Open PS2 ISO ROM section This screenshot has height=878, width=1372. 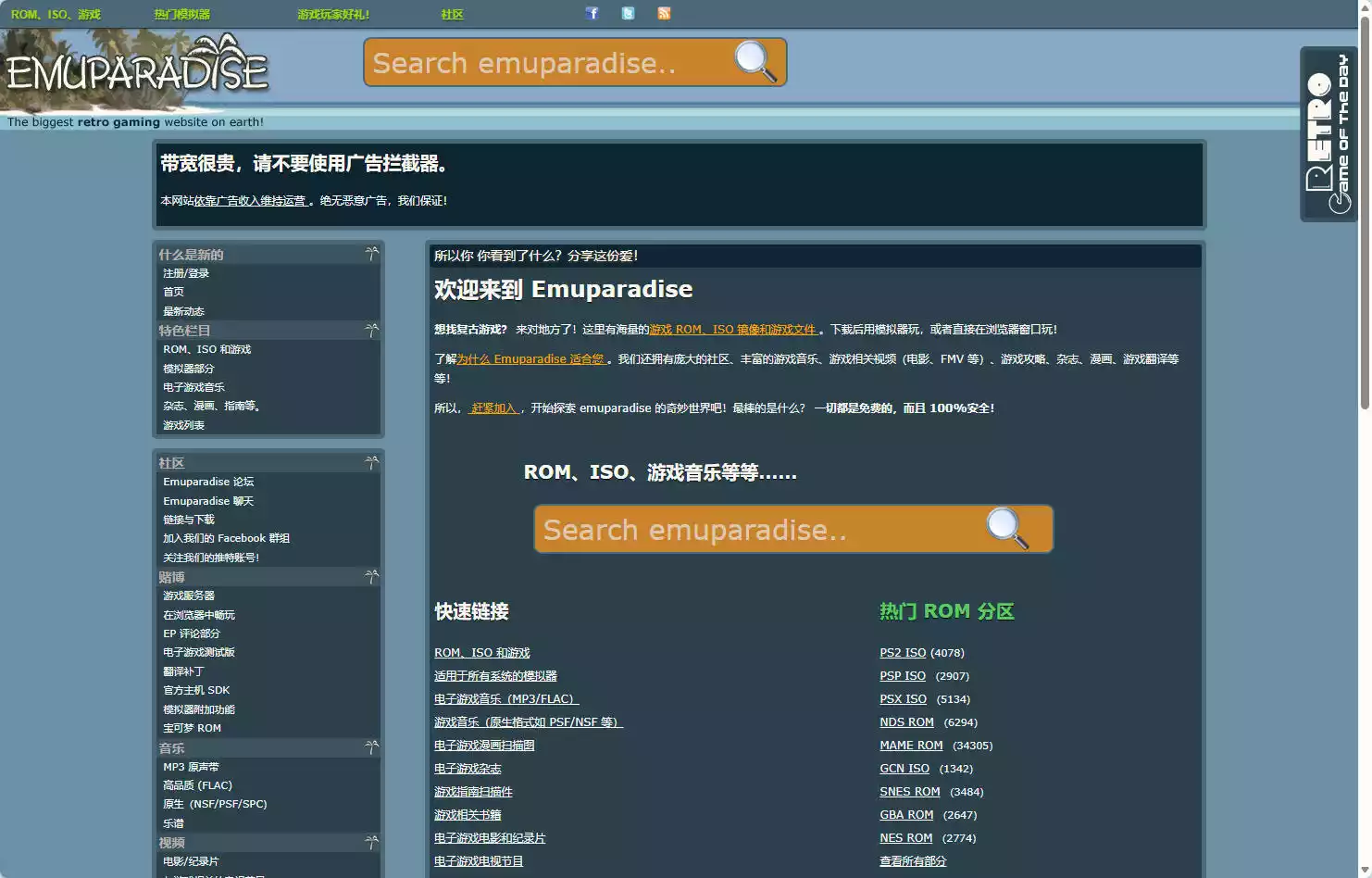tap(903, 653)
